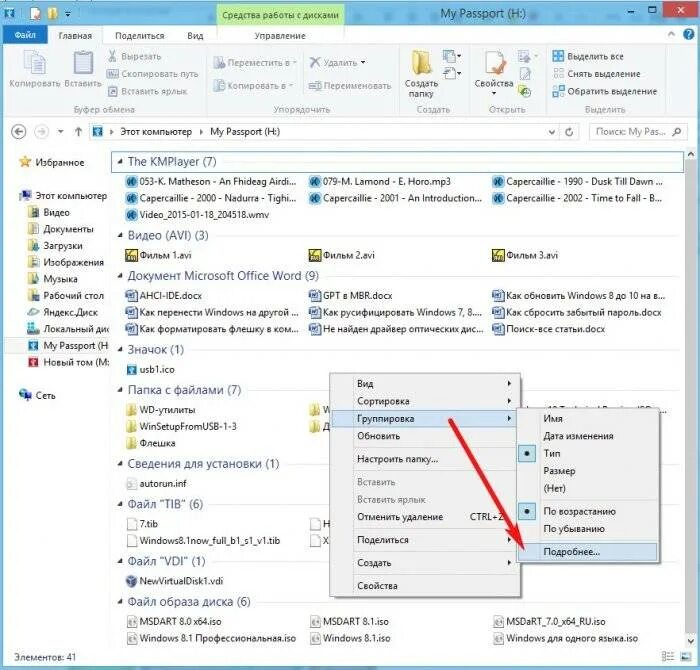
Task: Click Вставить ярлык in the ribbon
Action: pyautogui.click(x=148, y=92)
